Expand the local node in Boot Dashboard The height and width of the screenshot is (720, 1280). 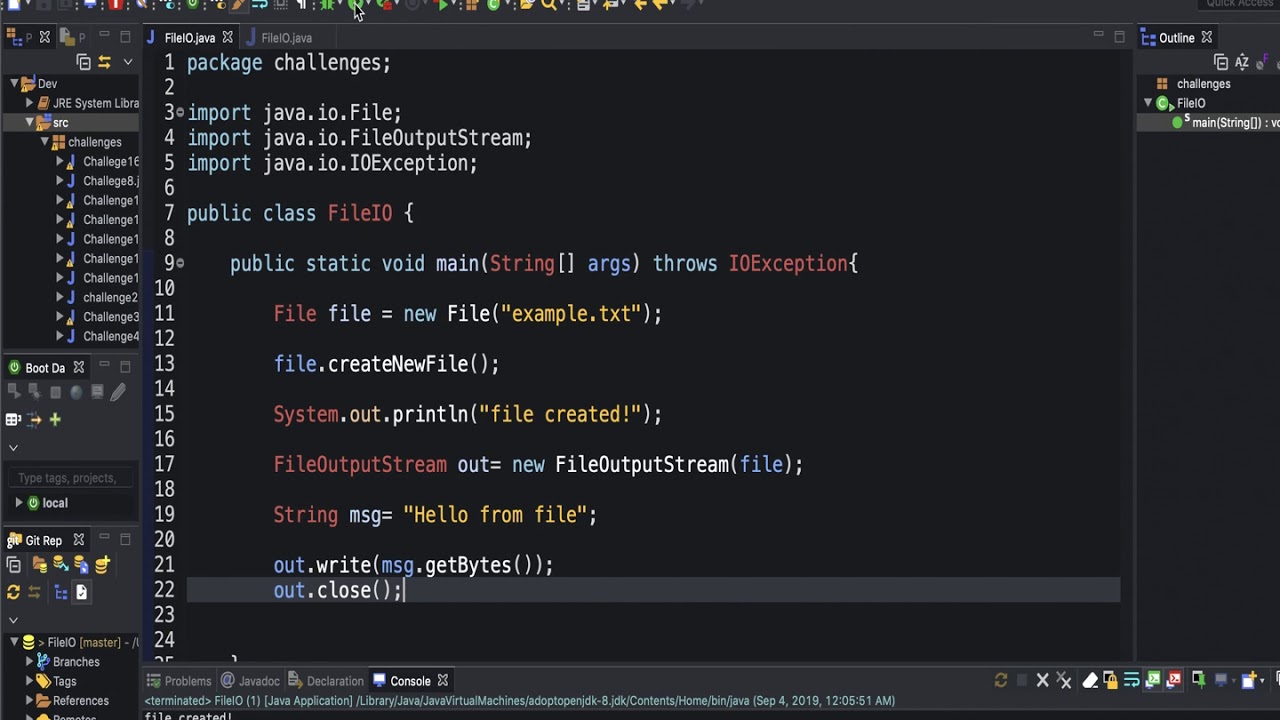(18, 503)
